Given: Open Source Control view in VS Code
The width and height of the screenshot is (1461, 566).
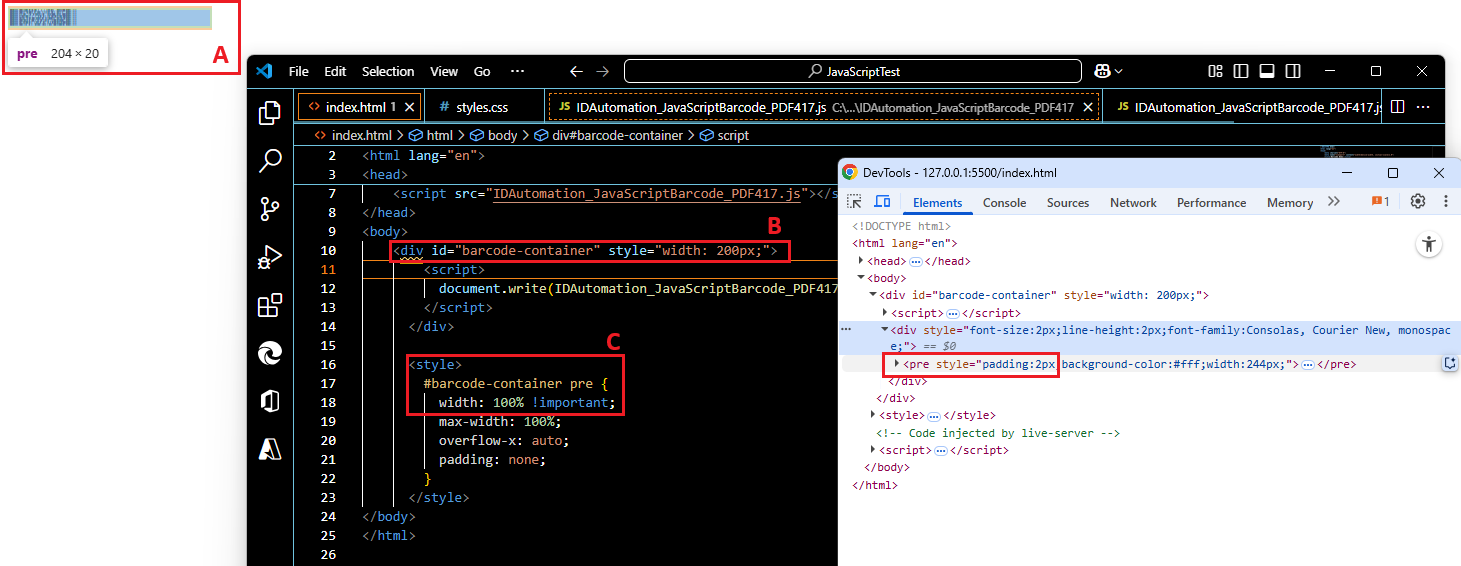Looking at the screenshot, I should (270, 208).
